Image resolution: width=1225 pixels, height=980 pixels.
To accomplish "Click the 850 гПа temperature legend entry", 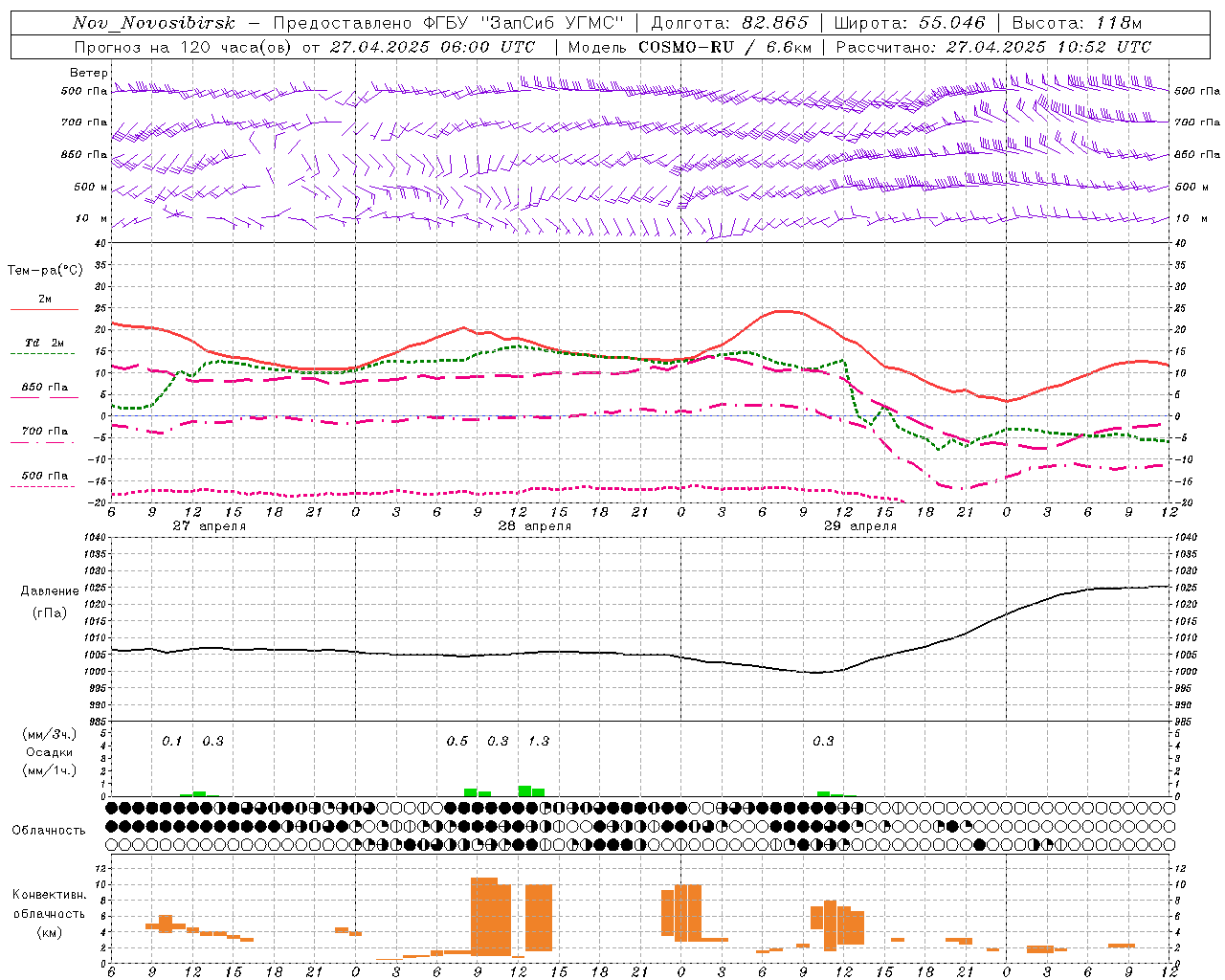I will tap(45, 388).
